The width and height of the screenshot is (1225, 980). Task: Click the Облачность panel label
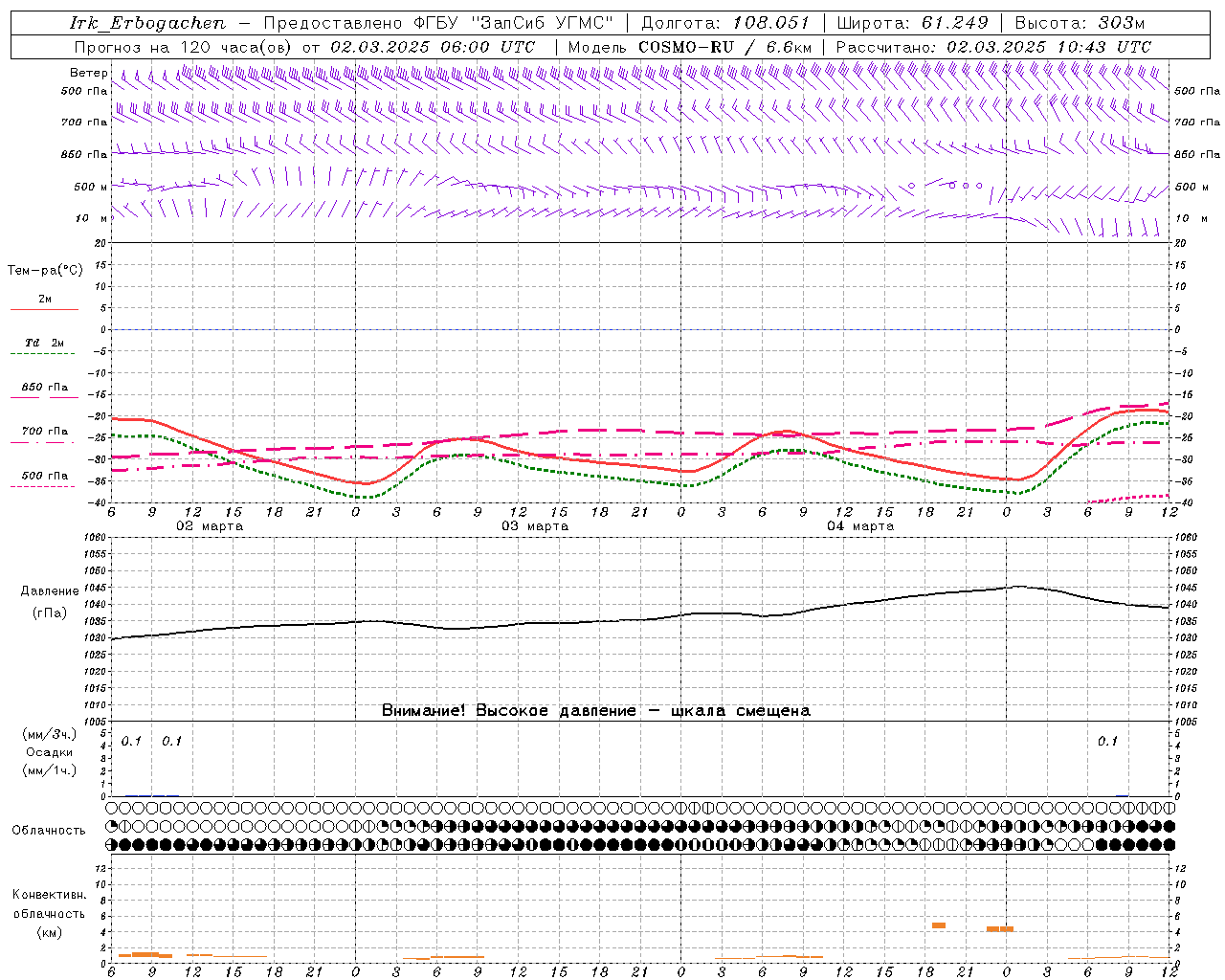pos(49,831)
